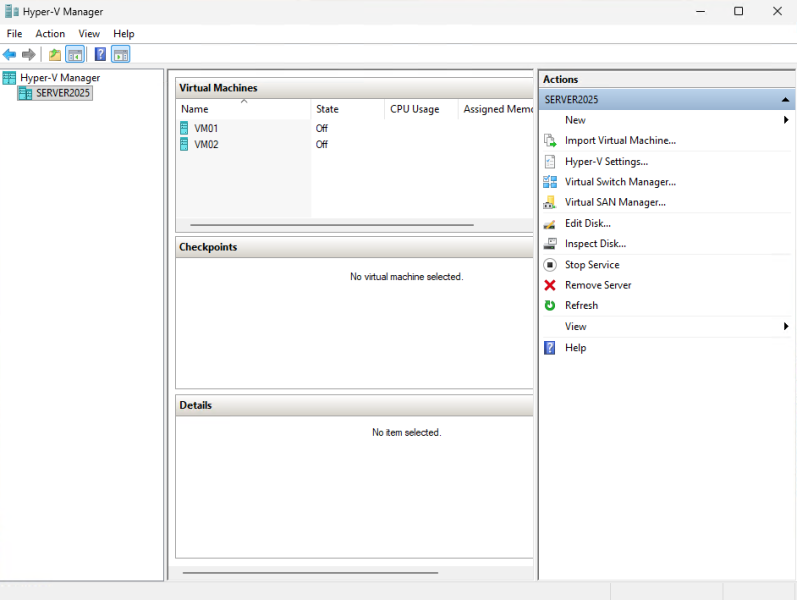
Task: Click the red X Remove Server icon
Action: 550,285
